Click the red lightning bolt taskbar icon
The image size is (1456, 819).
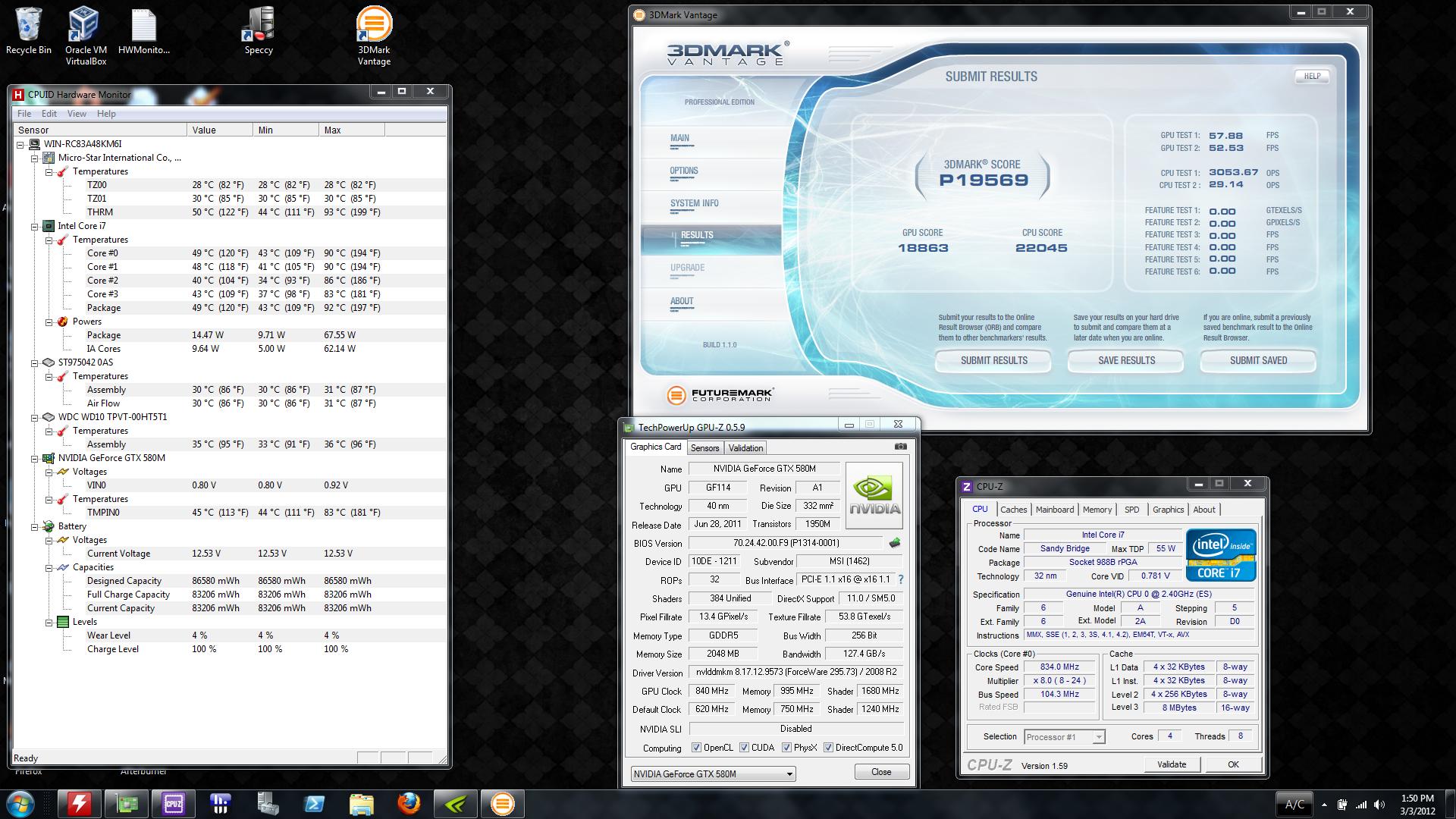click(80, 804)
